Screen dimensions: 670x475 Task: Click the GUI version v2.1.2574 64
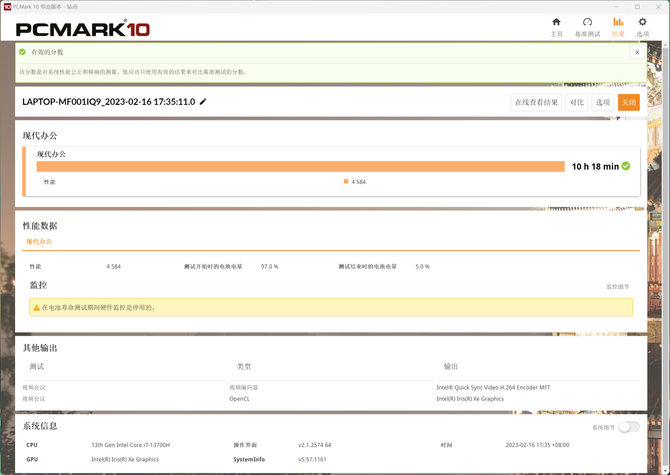tap(314, 445)
